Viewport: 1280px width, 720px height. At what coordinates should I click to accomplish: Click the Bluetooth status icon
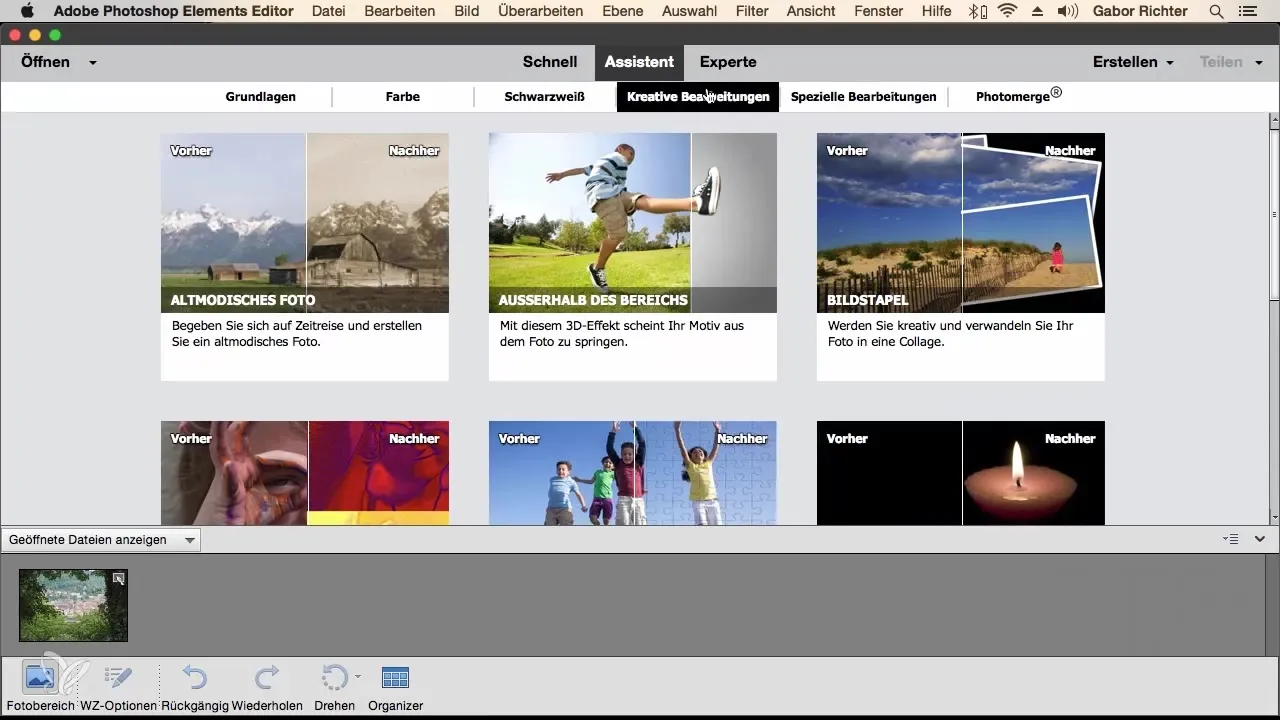click(x=977, y=11)
